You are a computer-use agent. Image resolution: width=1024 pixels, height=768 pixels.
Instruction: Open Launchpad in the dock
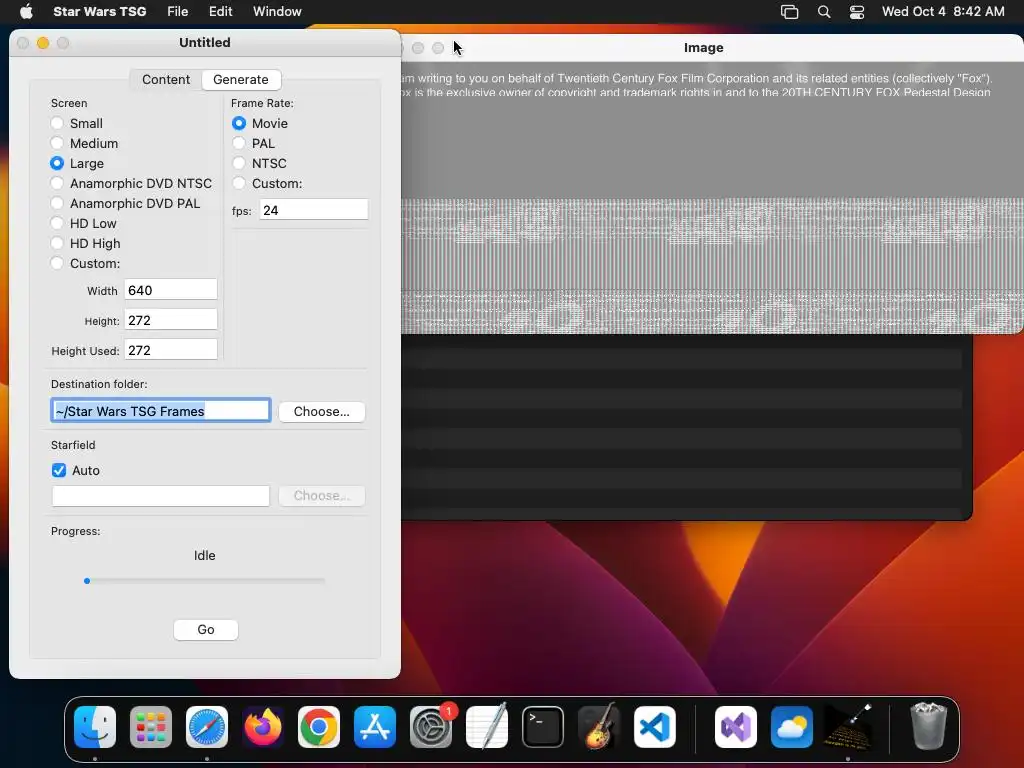pyautogui.click(x=151, y=727)
